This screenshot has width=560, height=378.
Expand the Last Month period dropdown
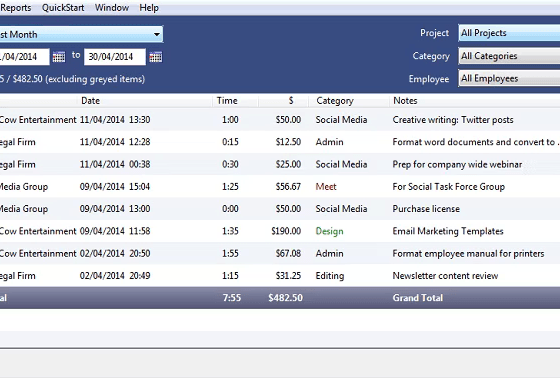pyautogui.click(x=81, y=34)
